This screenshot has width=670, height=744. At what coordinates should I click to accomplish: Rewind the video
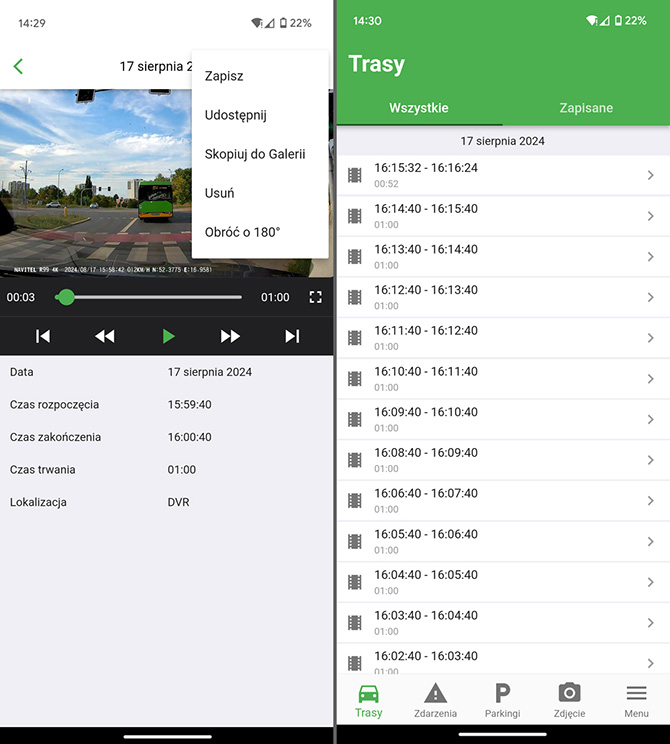105,336
